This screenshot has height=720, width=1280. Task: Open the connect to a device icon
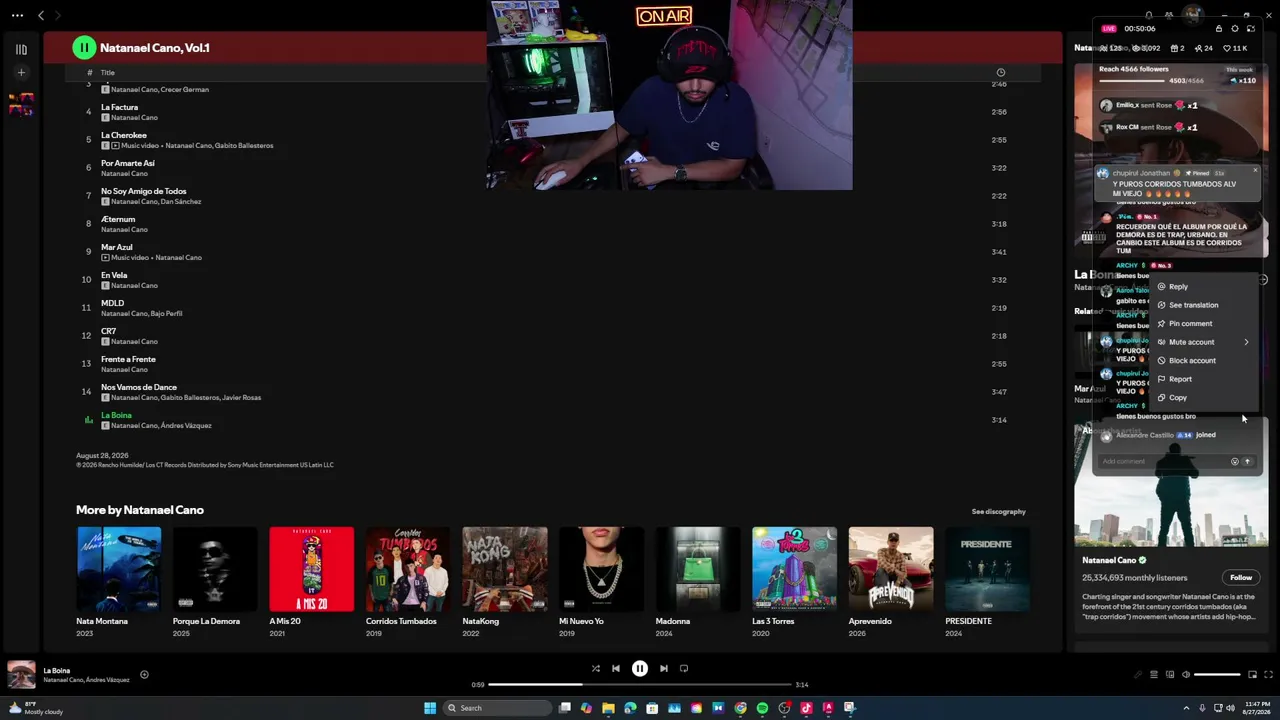[1170, 675]
